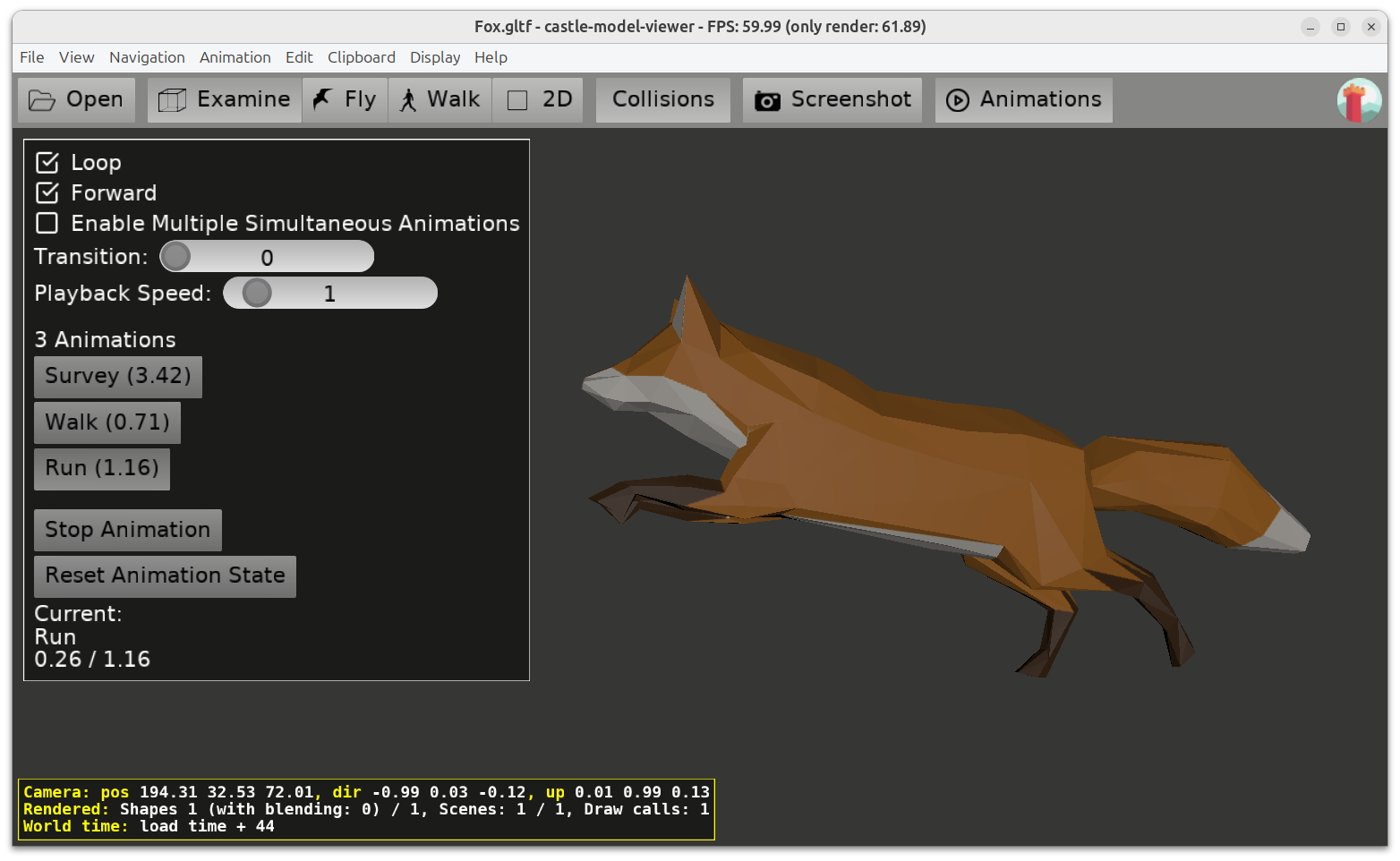Click the castle engine logo icon
This screenshot has height=861, width=1400.
pyautogui.click(x=1359, y=100)
